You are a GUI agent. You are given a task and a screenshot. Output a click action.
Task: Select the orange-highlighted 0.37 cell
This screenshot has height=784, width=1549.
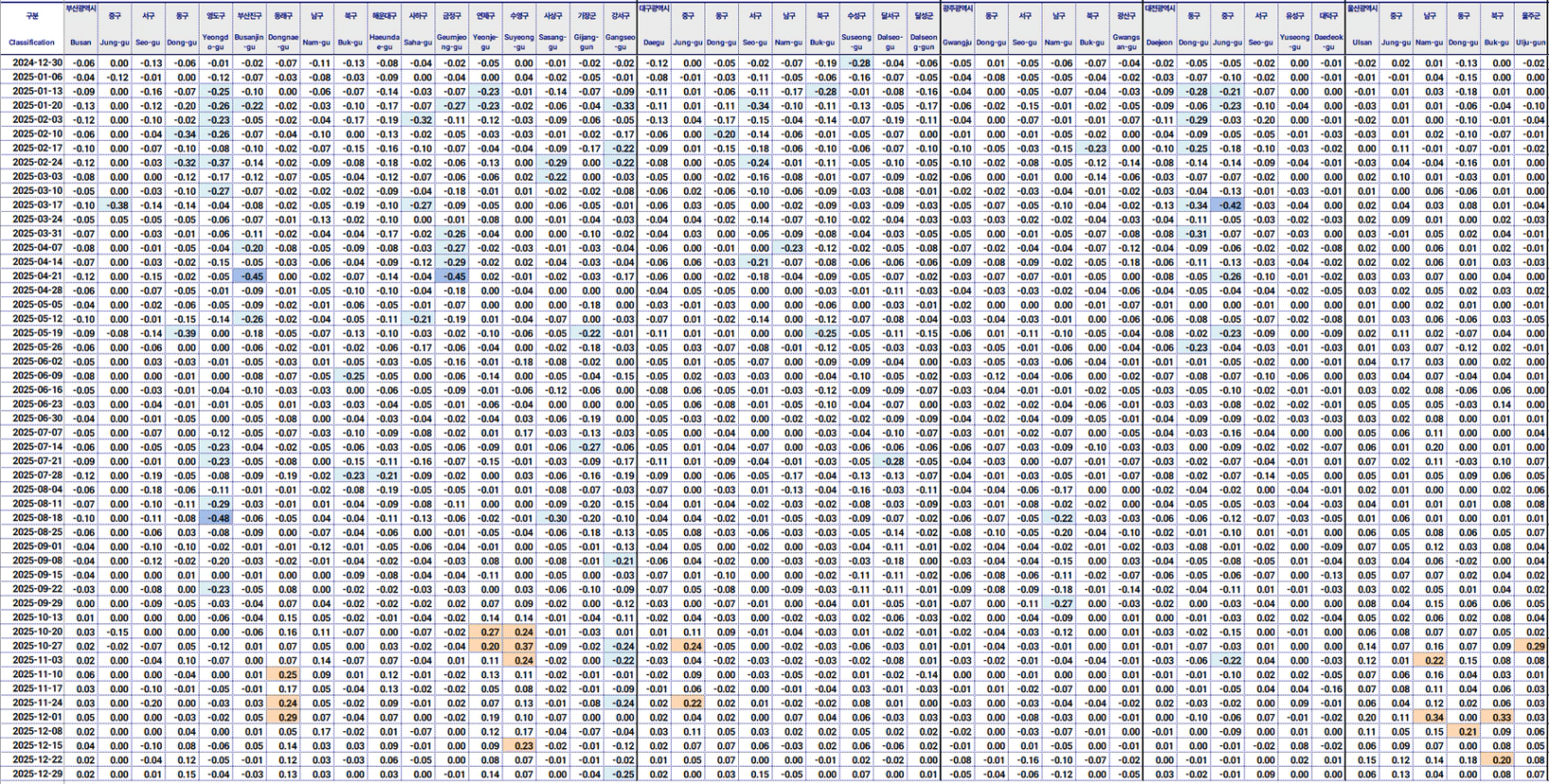[x=521, y=646]
